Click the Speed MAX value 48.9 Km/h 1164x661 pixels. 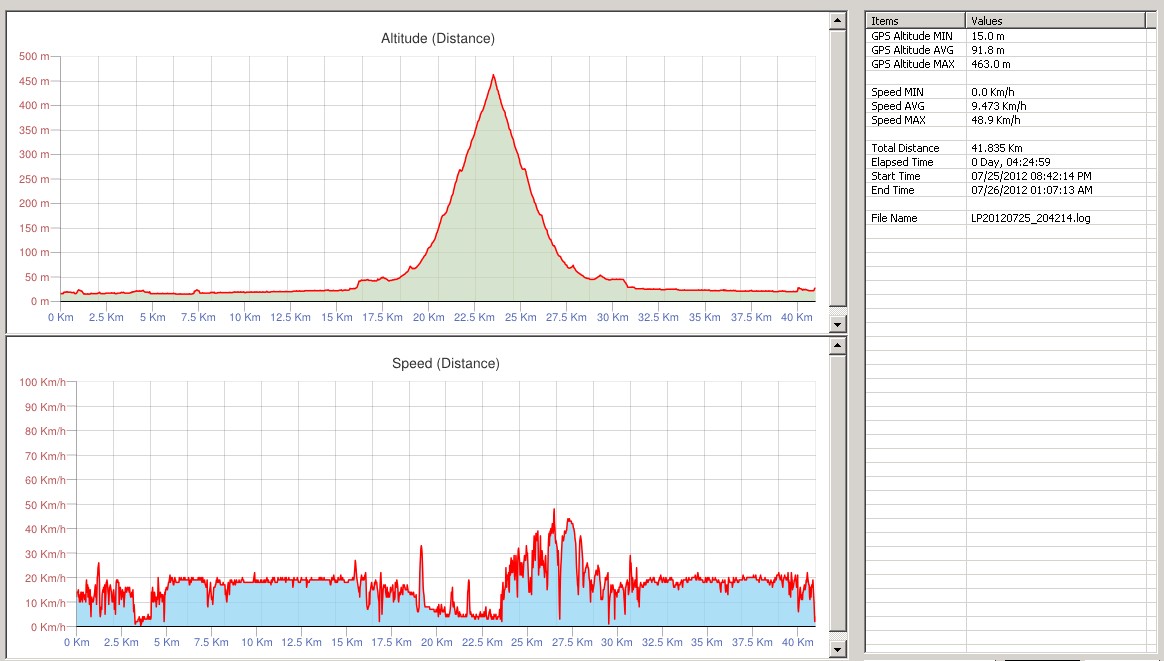pos(996,120)
